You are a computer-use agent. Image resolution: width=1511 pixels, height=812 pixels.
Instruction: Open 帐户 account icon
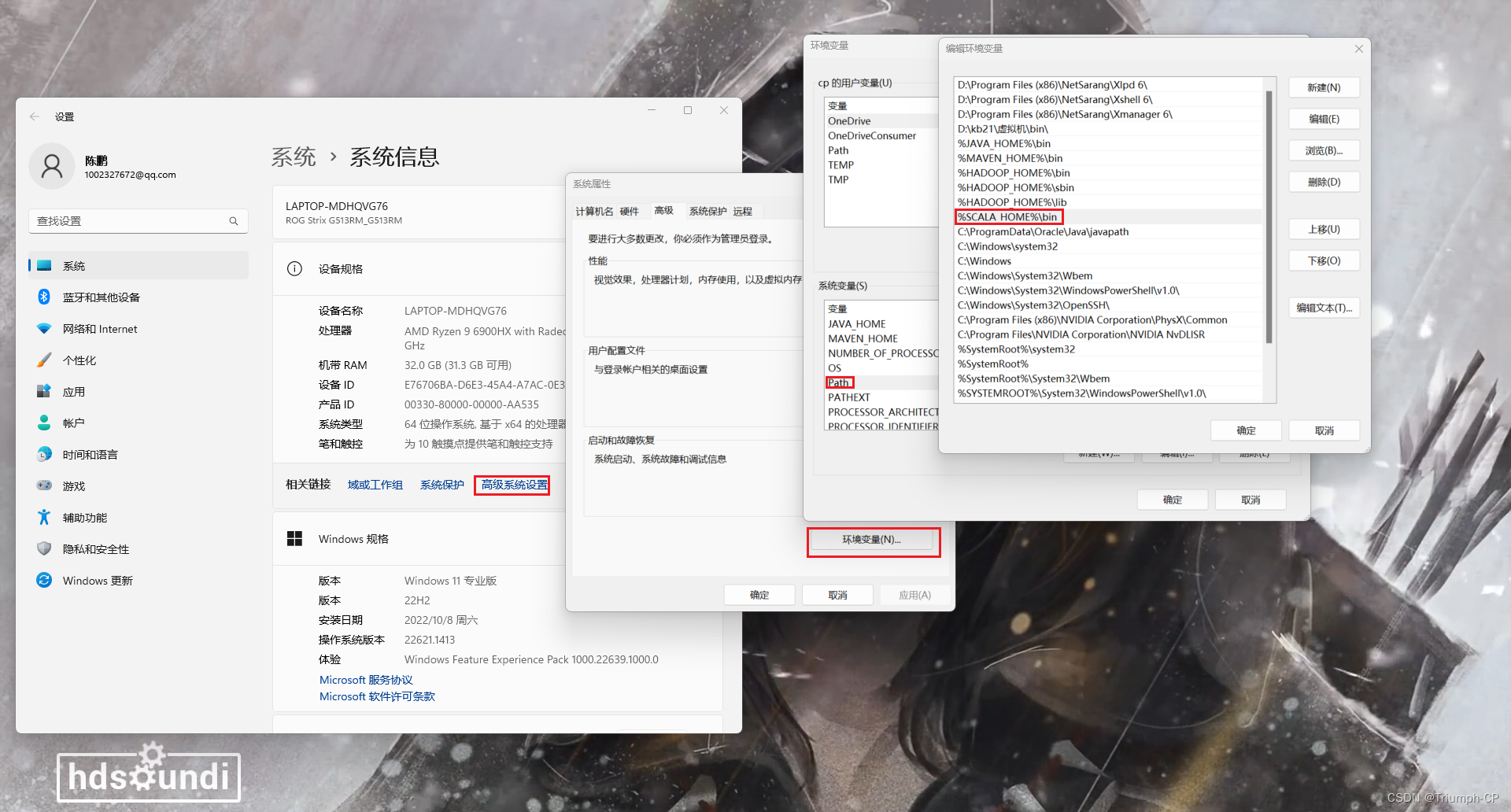44,423
